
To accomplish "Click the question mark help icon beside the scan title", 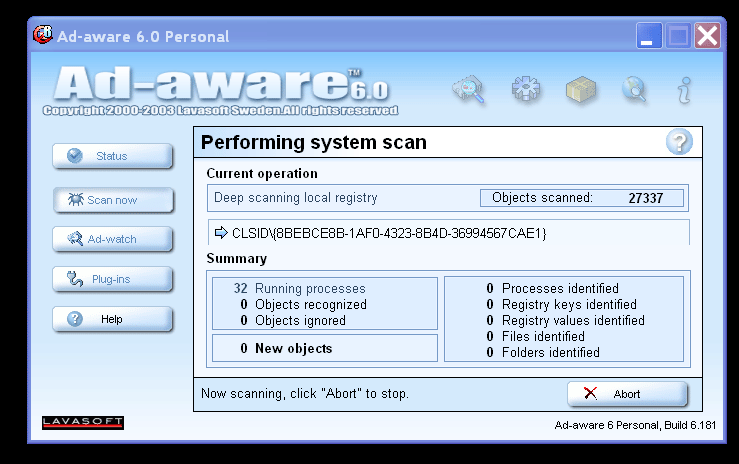I will click(x=679, y=142).
